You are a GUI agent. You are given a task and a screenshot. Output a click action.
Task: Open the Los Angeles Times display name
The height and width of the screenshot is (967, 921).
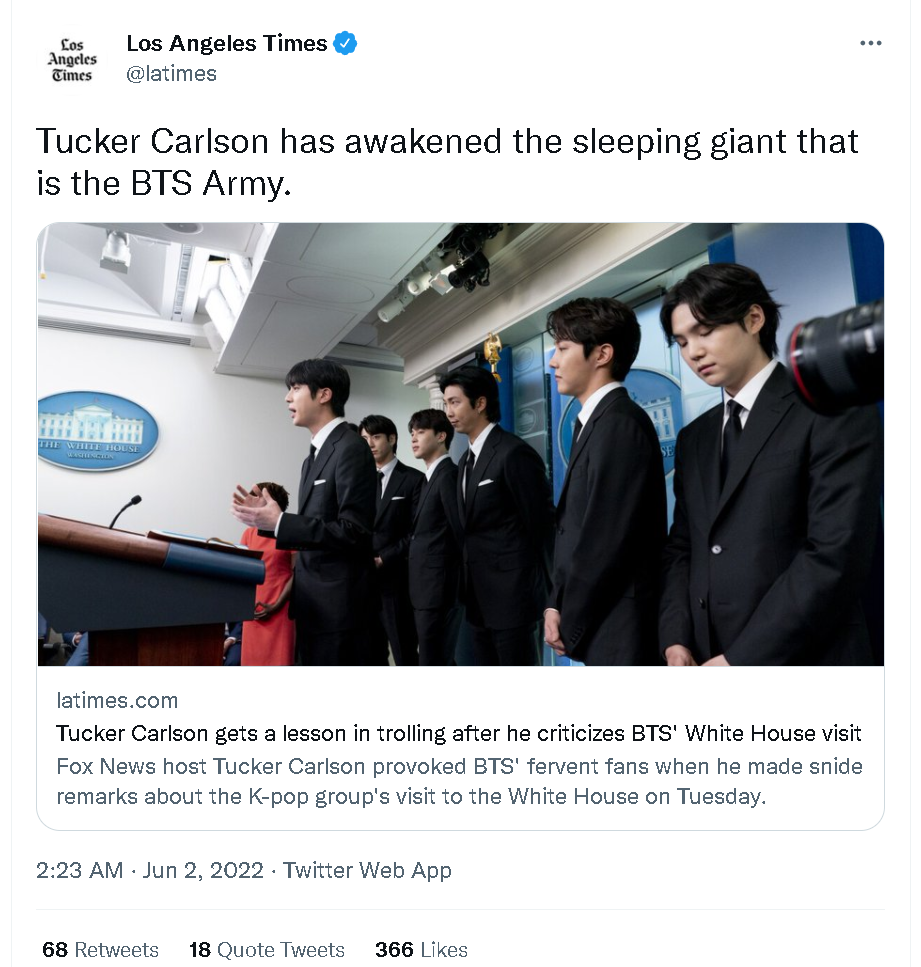(x=227, y=44)
